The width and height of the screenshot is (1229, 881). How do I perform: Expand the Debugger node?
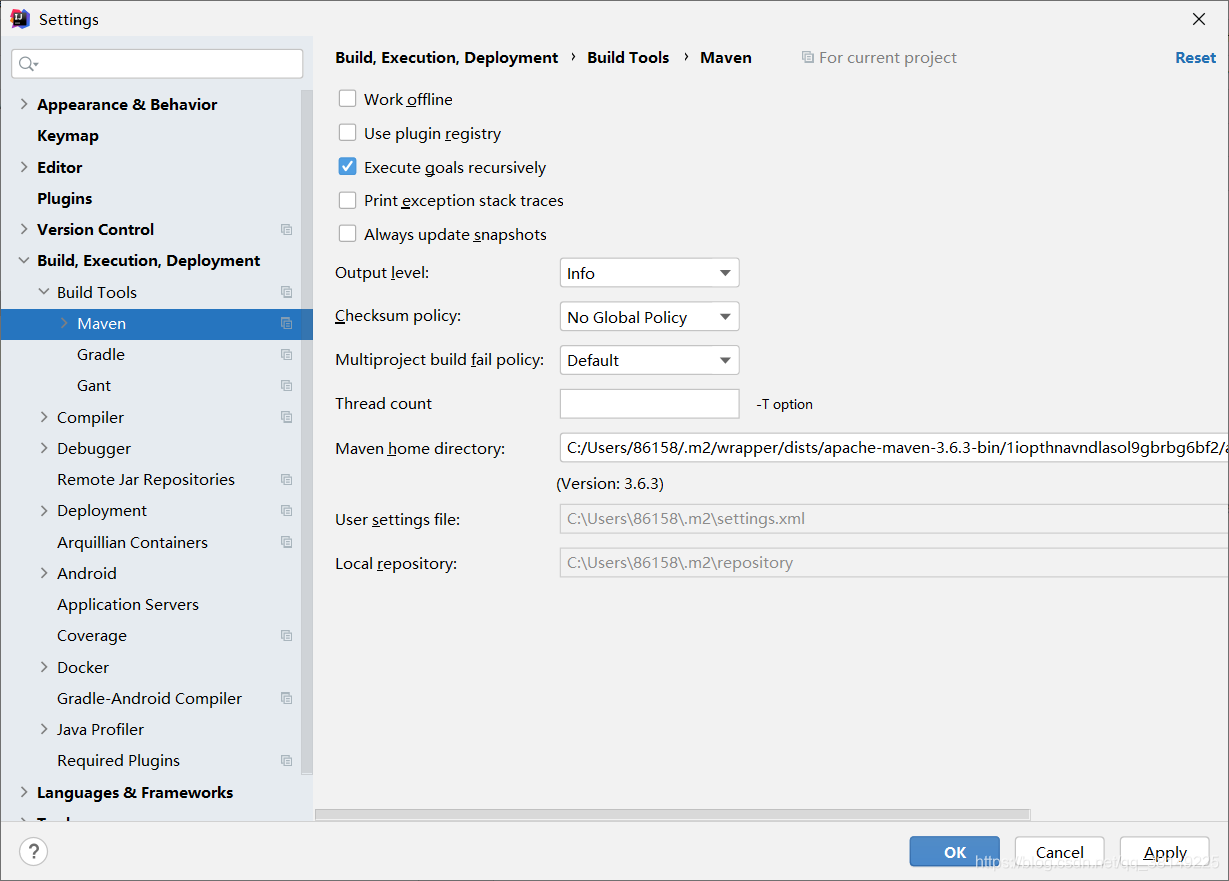coord(44,448)
